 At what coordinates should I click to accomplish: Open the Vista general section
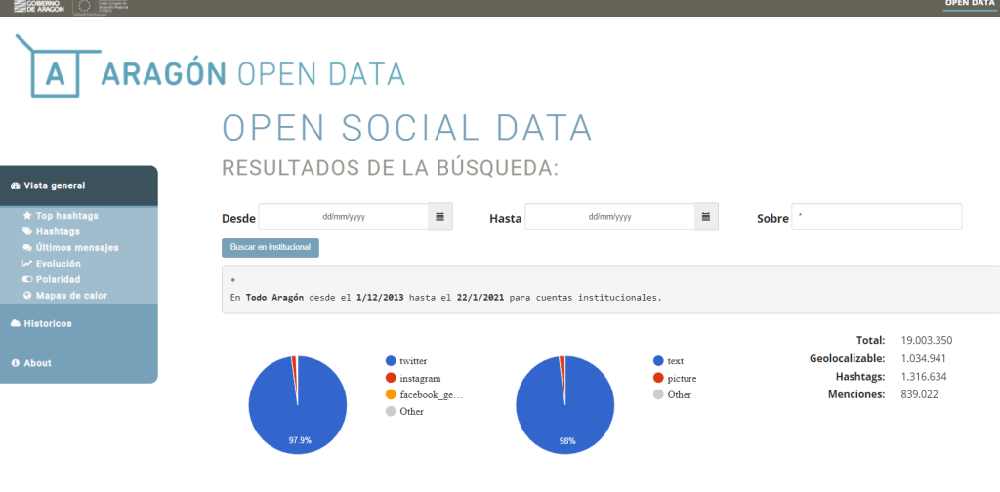(x=78, y=186)
